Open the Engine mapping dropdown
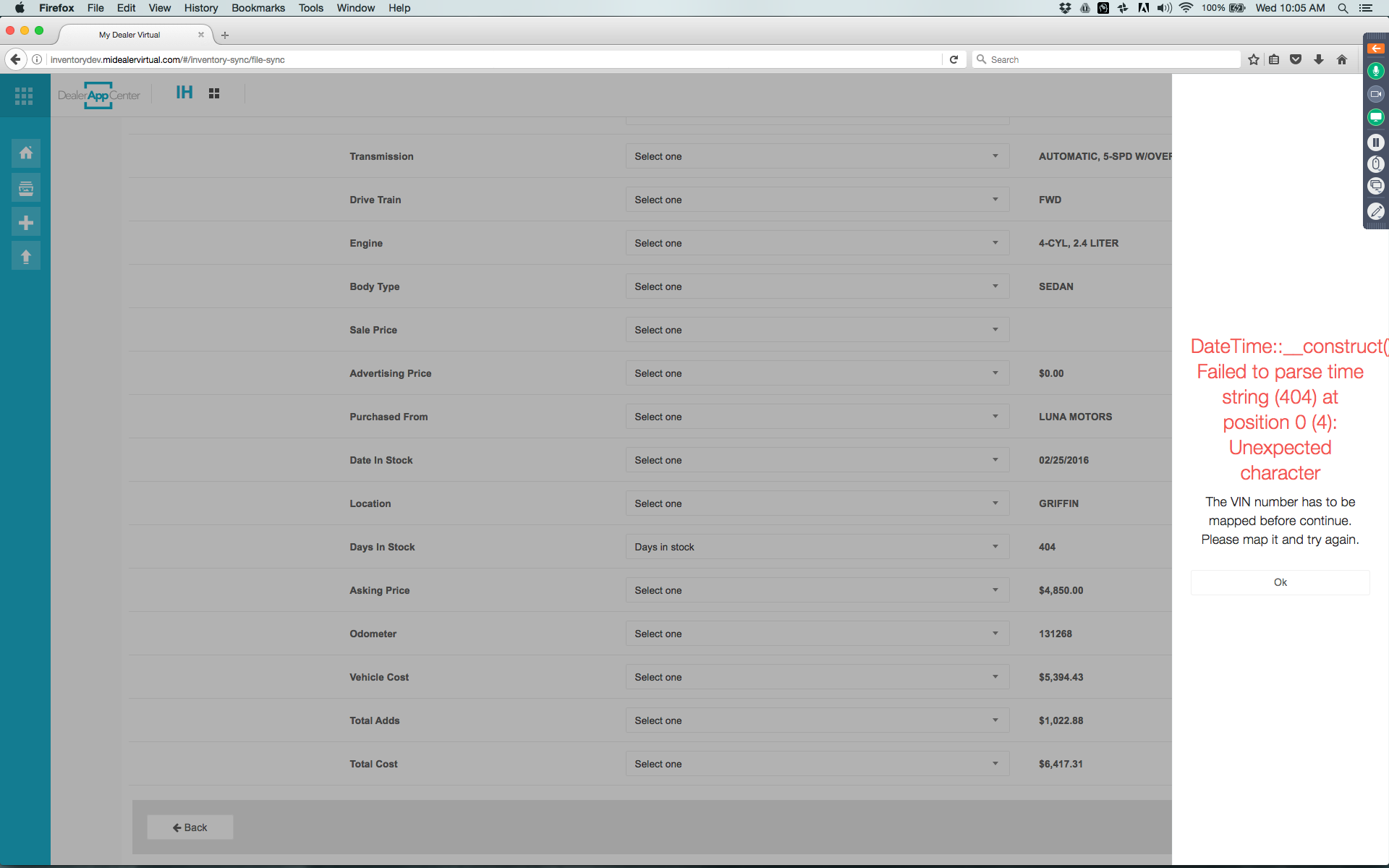Image resolution: width=1389 pixels, height=868 pixels. click(x=817, y=243)
